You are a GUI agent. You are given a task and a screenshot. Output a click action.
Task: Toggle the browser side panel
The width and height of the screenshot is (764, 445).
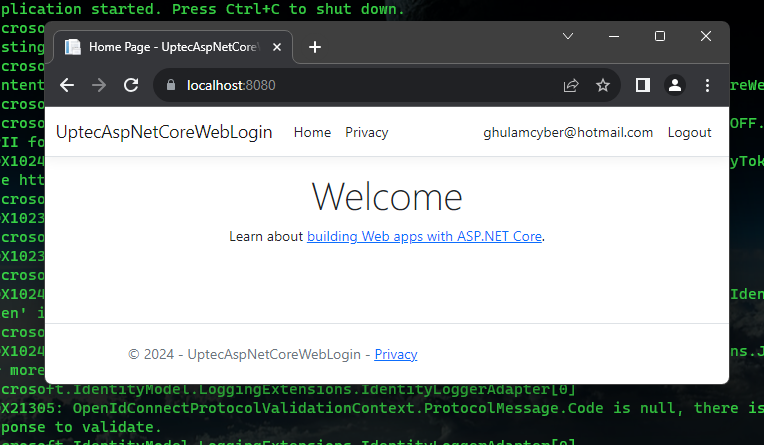[x=643, y=85]
